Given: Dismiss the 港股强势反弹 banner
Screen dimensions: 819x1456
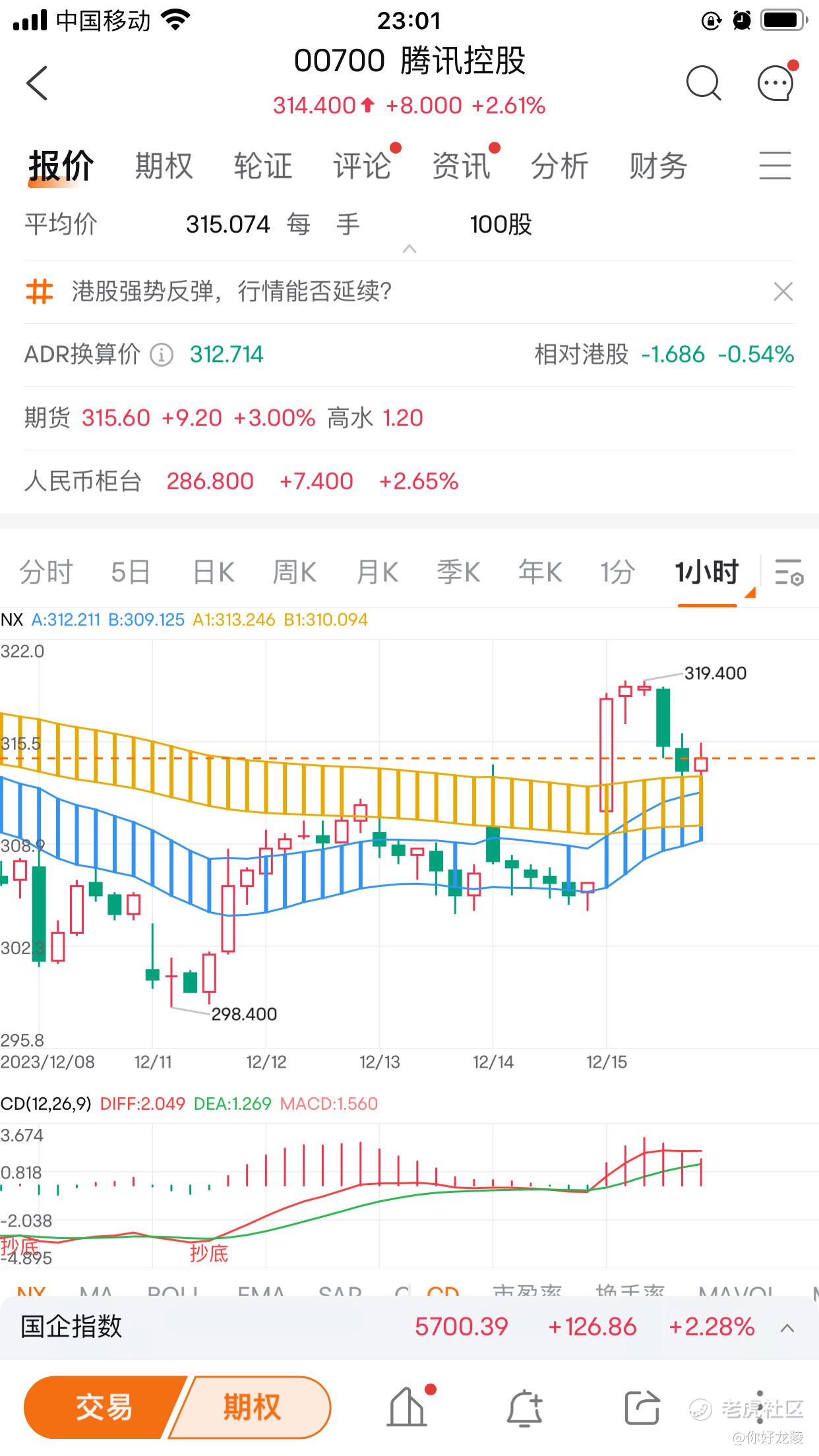Looking at the screenshot, I should [x=783, y=291].
